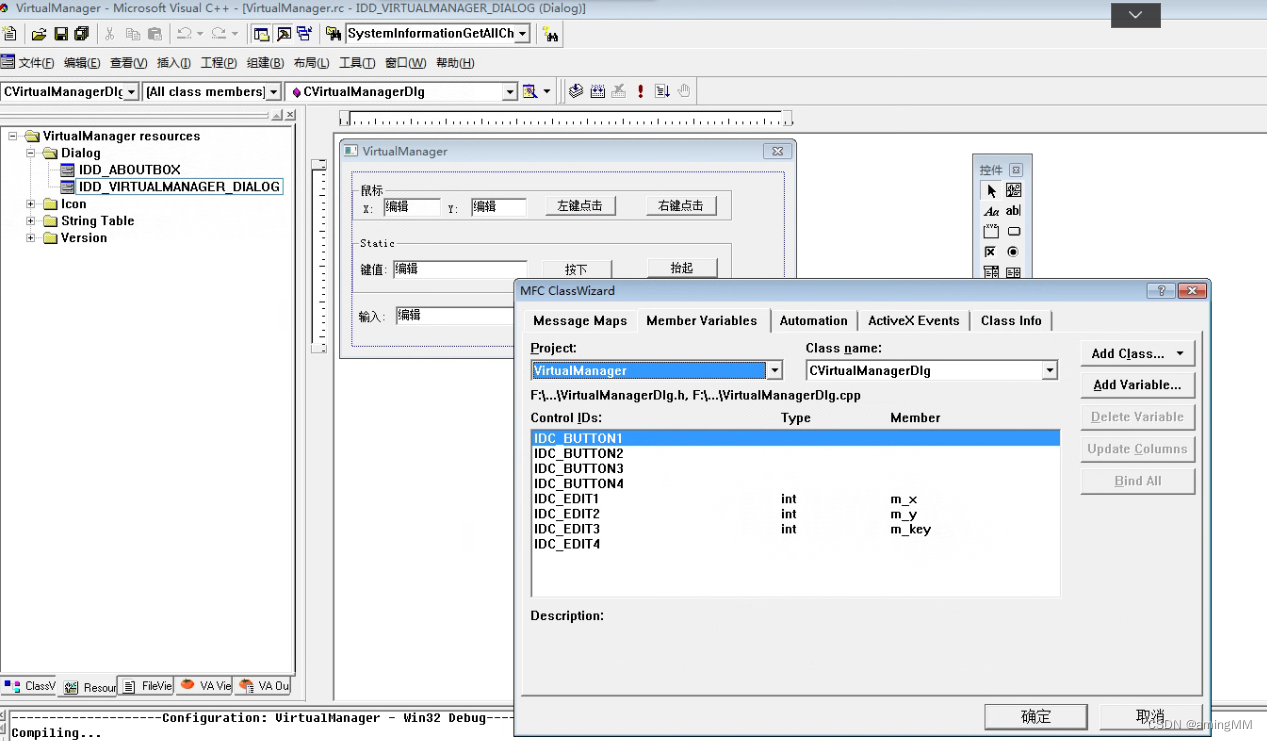The image size is (1267, 741).
Task: Click the hand breakpoint icon
Action: point(684,91)
